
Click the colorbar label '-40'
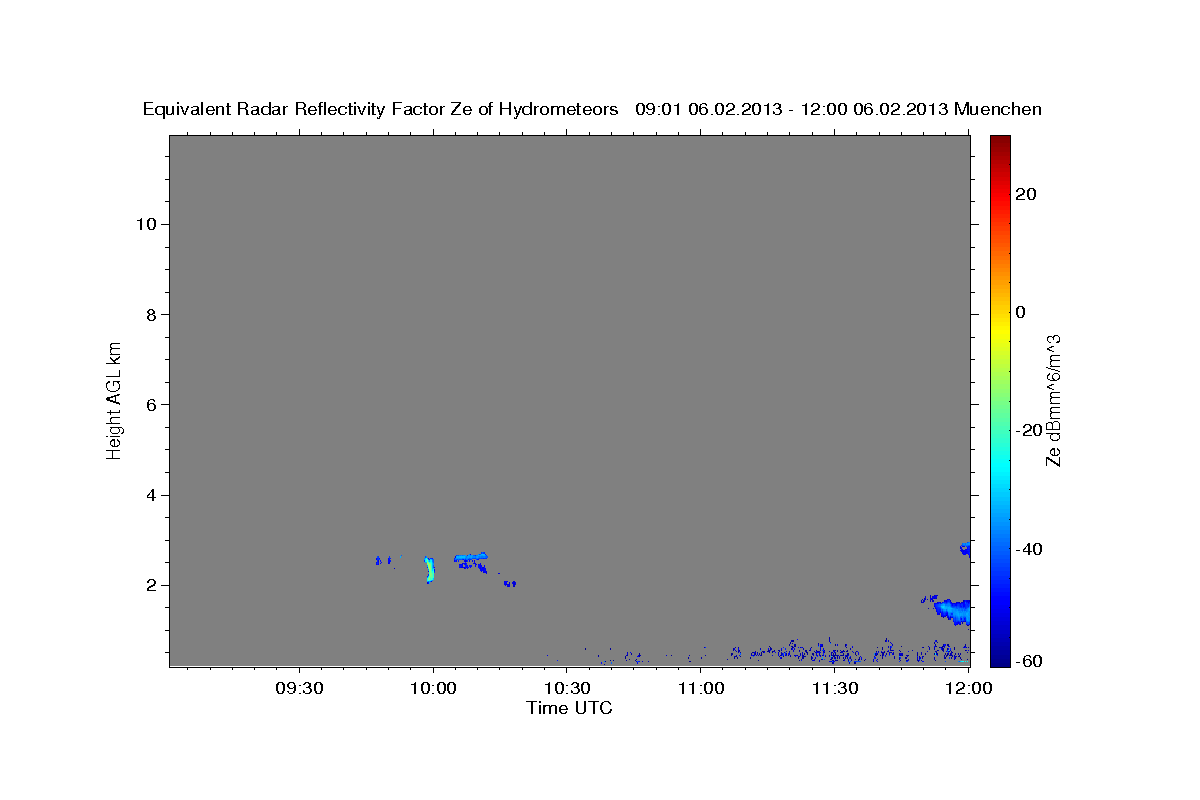pyautogui.click(x=1030, y=549)
